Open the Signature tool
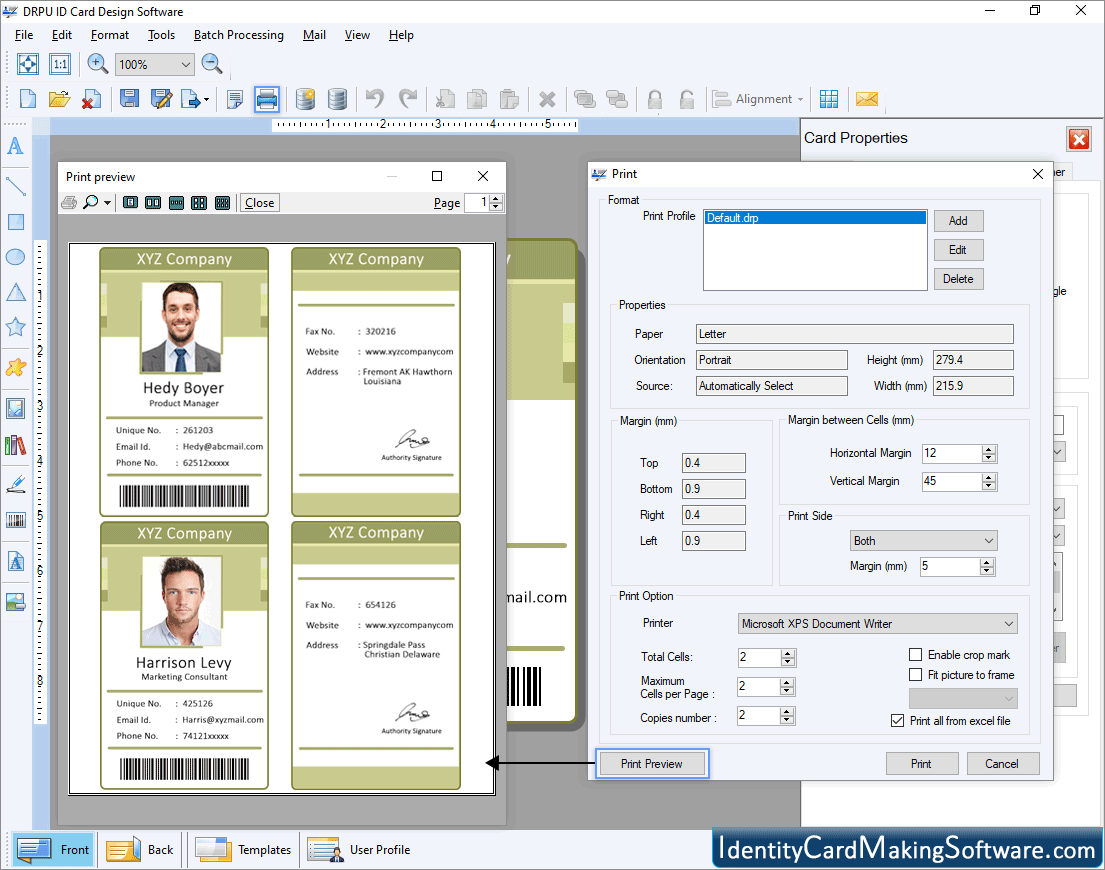Viewport: 1105px width, 870px height. coord(15,484)
